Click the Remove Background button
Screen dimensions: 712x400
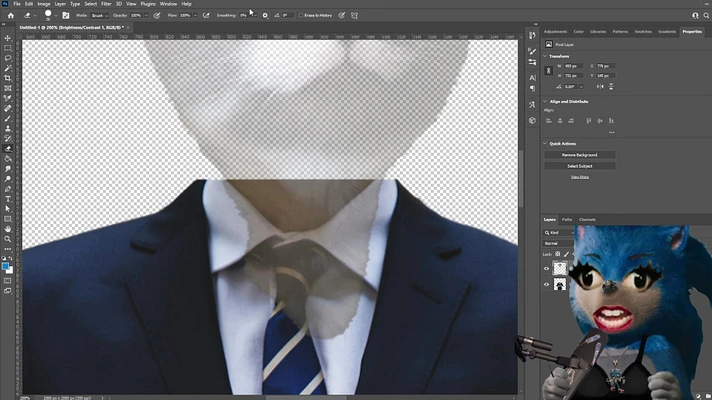click(x=580, y=155)
